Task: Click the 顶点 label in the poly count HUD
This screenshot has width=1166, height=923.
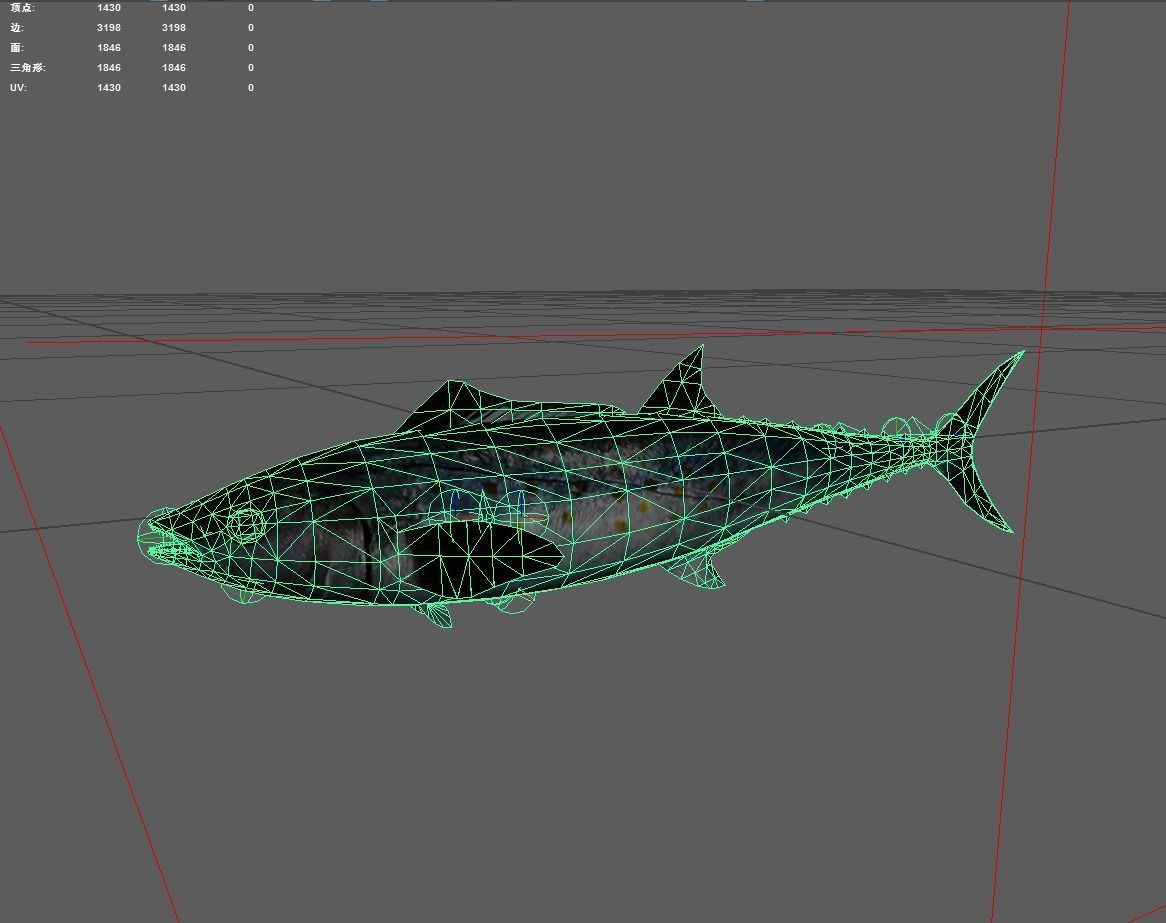Action: 22,7
